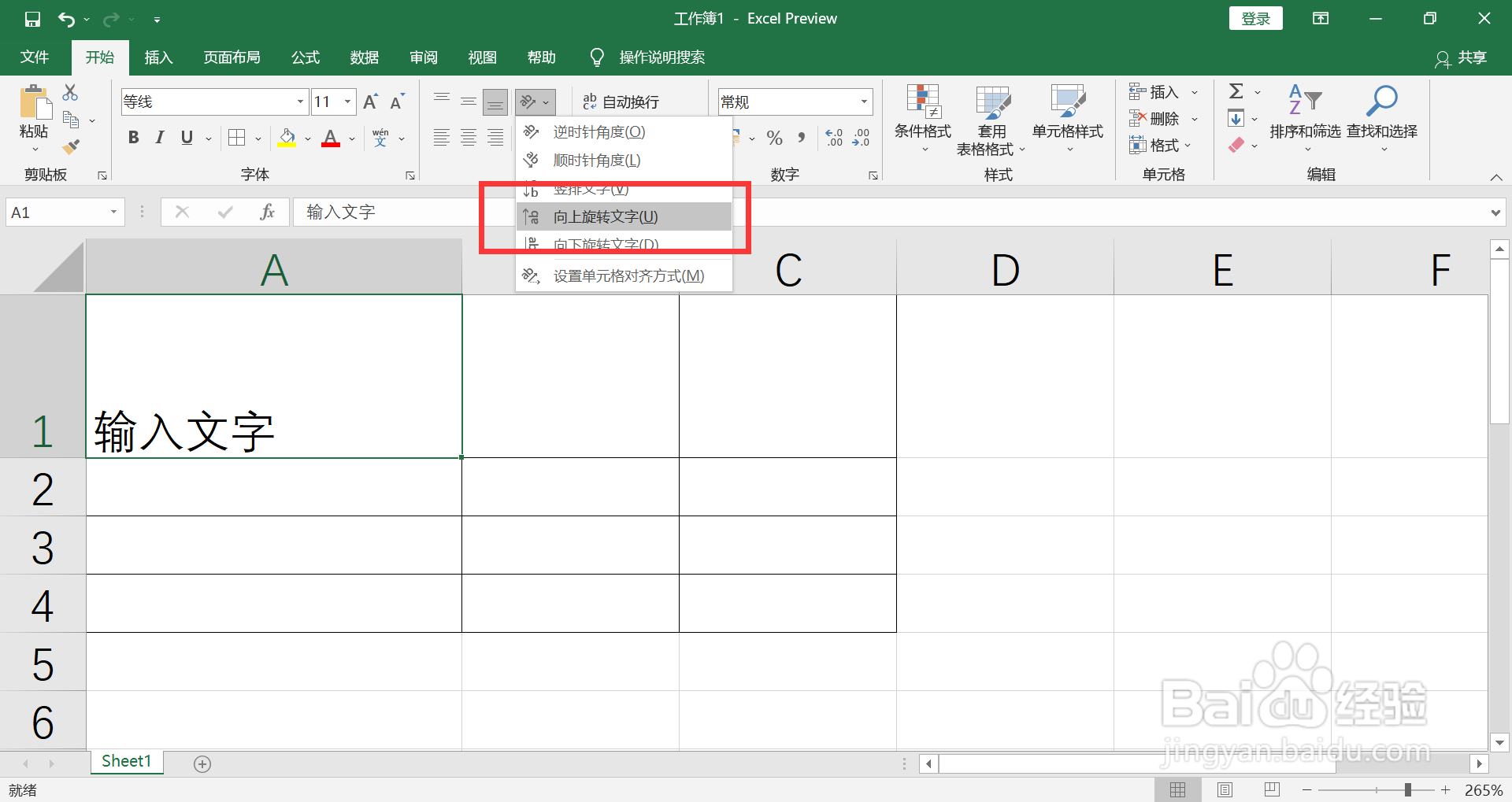Click the Save icon in quick access toolbar

click(32, 19)
